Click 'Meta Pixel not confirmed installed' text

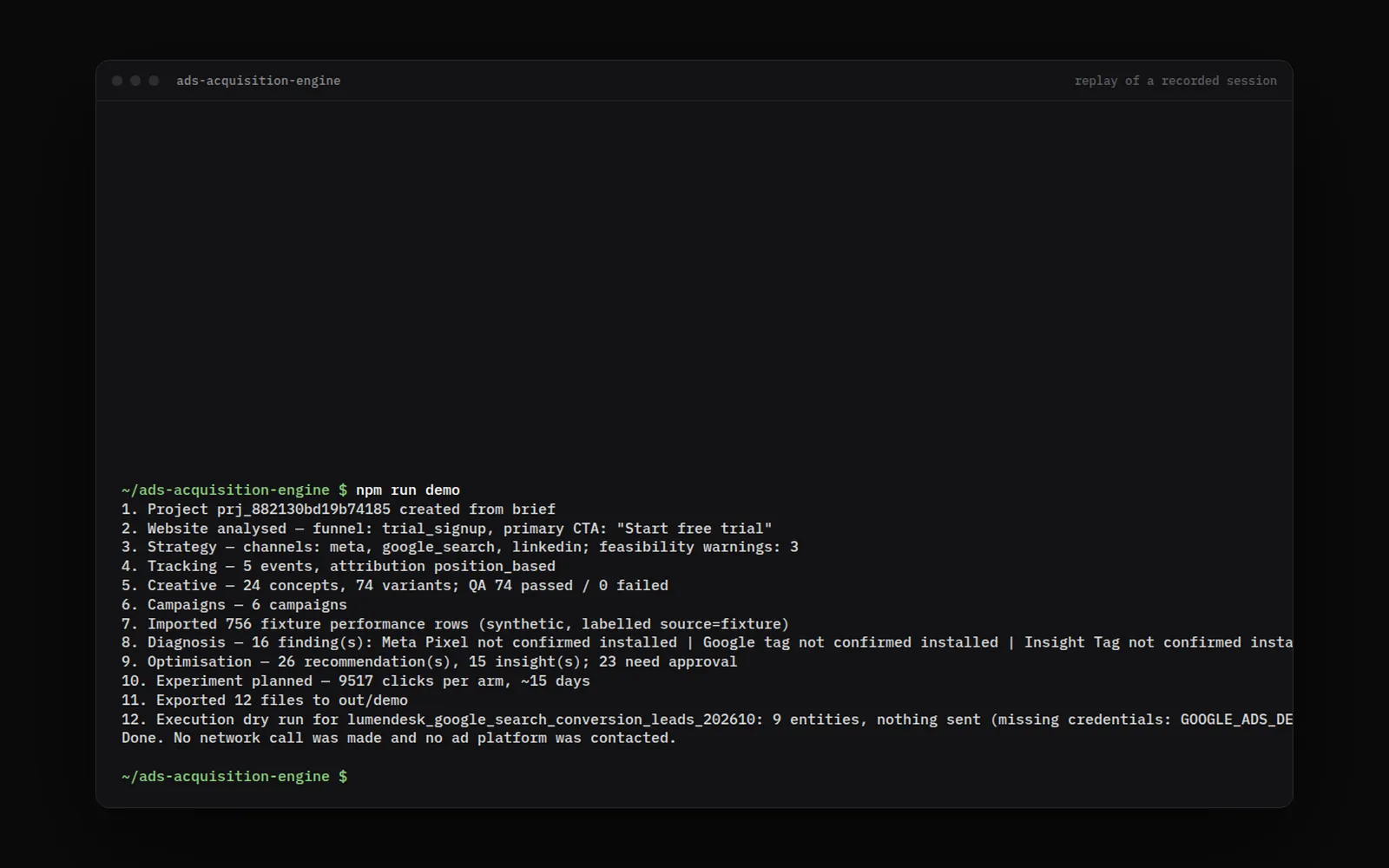530,642
